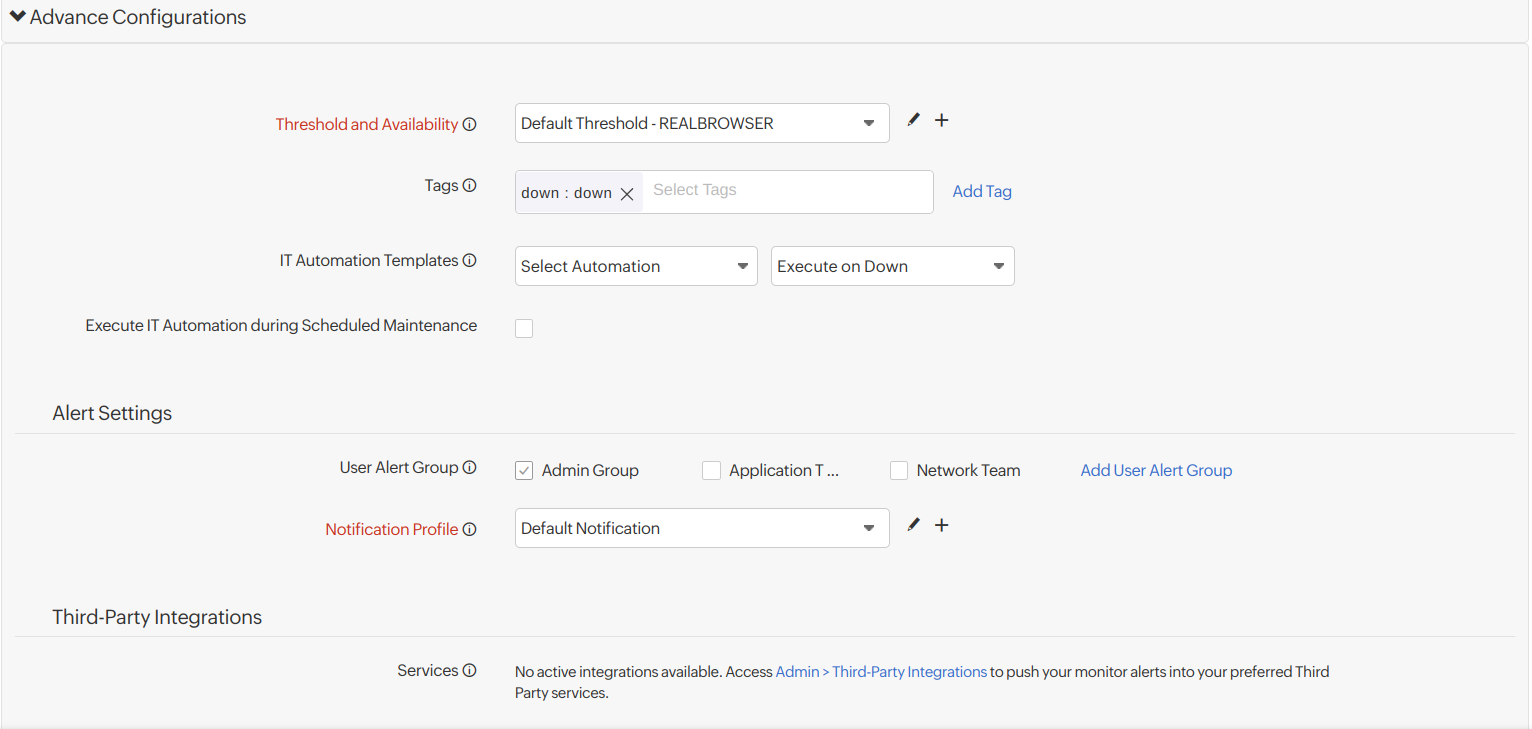Click info icon beside User Alert Group

[470, 468]
